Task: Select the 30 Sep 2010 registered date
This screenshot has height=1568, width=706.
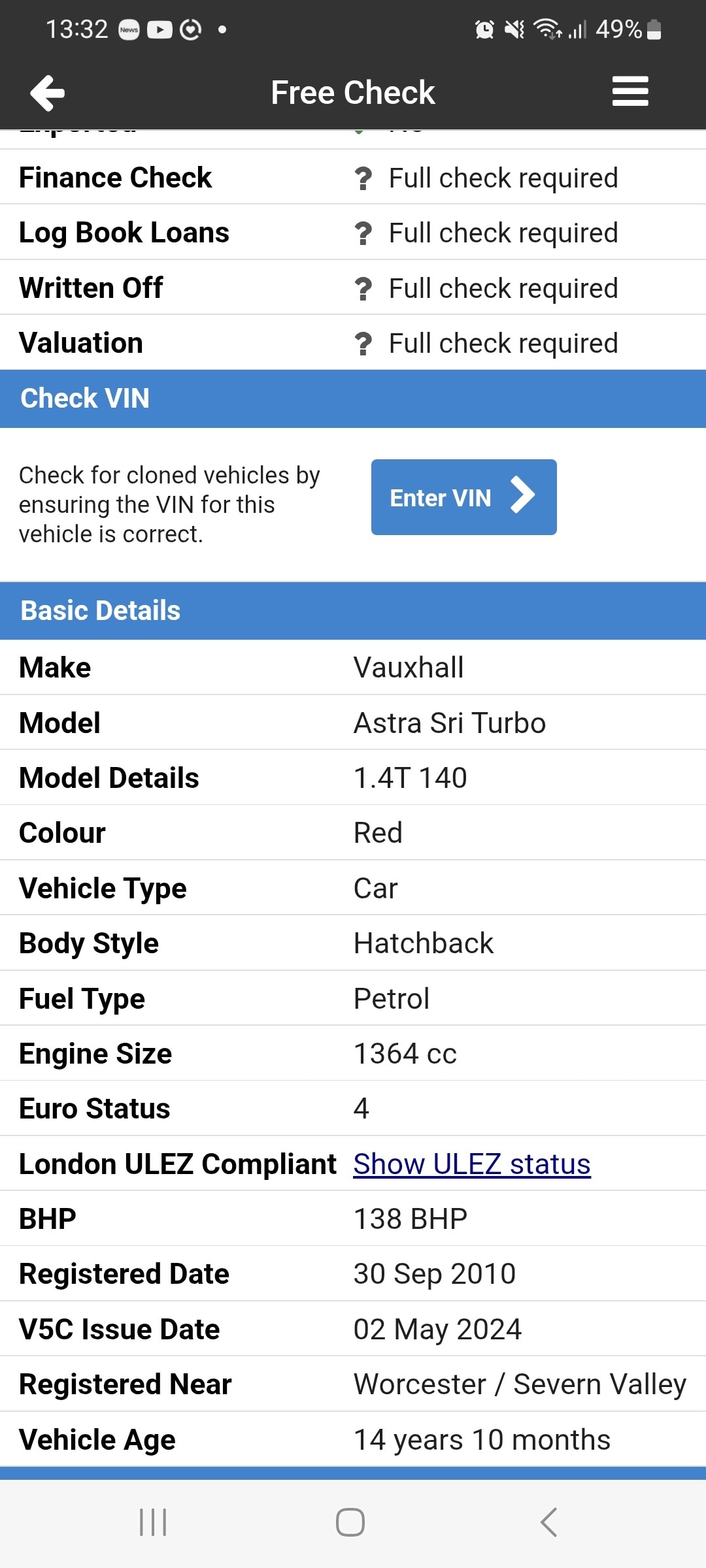Action: coord(435,1274)
